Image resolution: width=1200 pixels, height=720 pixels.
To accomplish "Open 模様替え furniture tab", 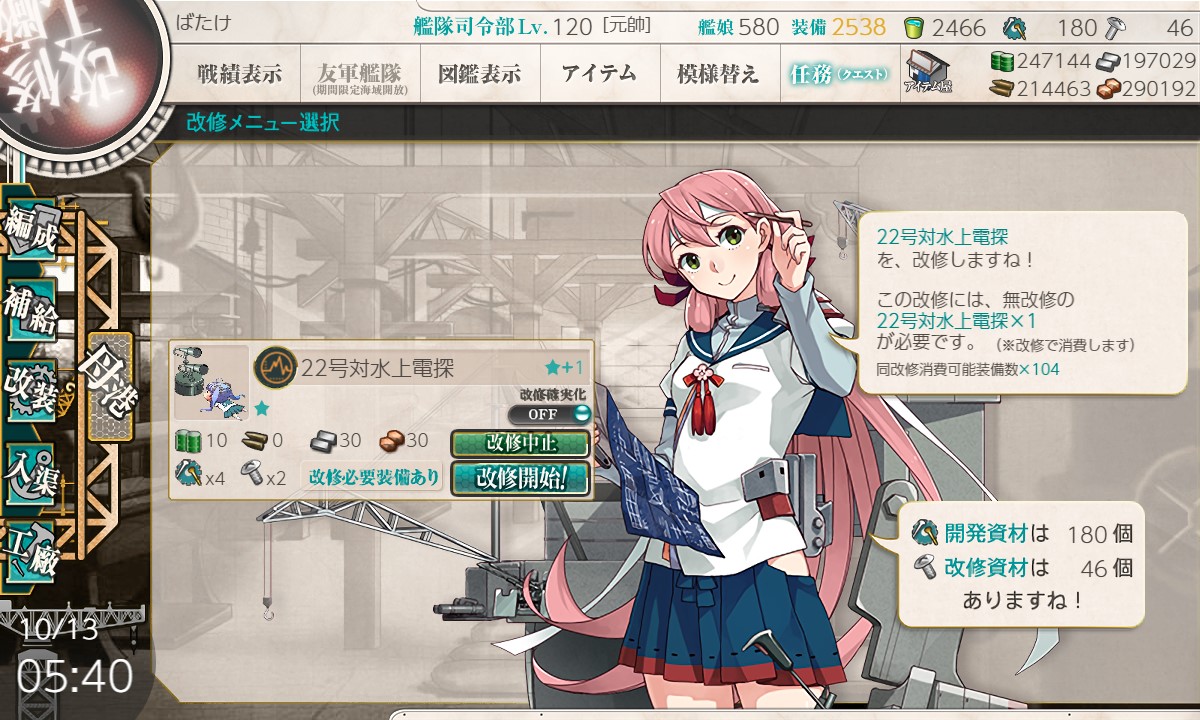I will point(718,74).
